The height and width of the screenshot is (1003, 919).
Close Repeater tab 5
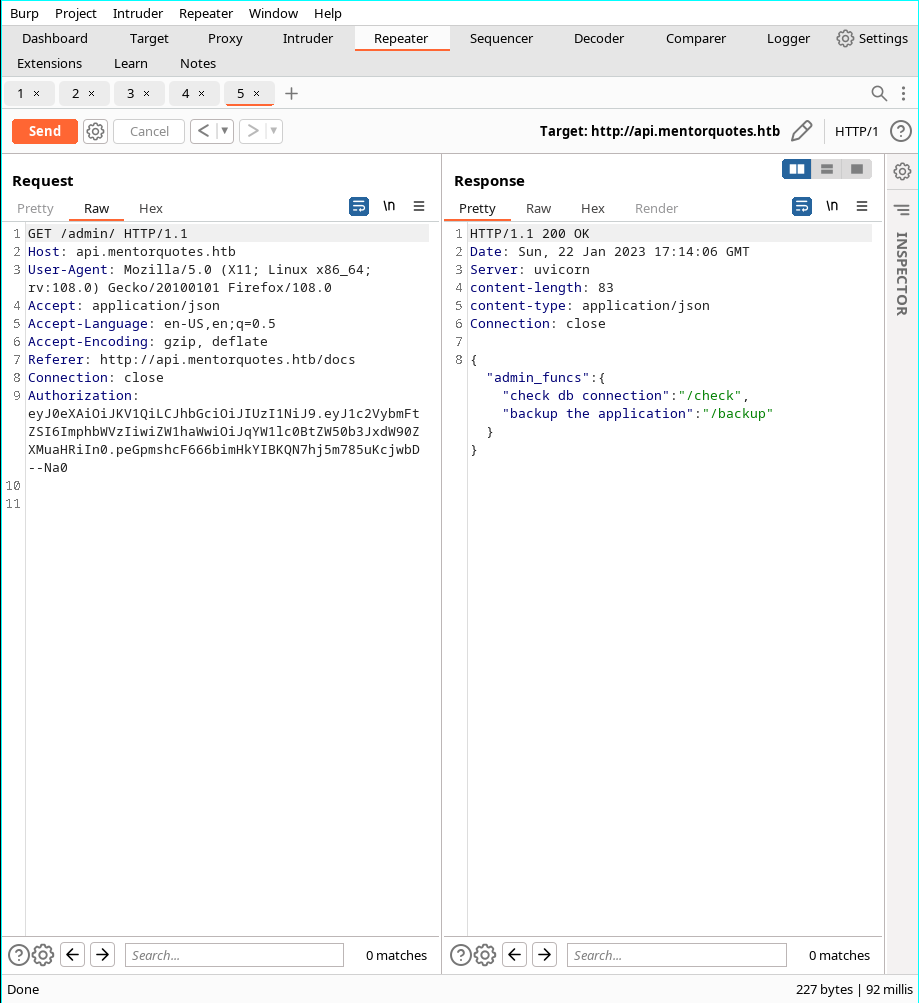tap(256, 93)
